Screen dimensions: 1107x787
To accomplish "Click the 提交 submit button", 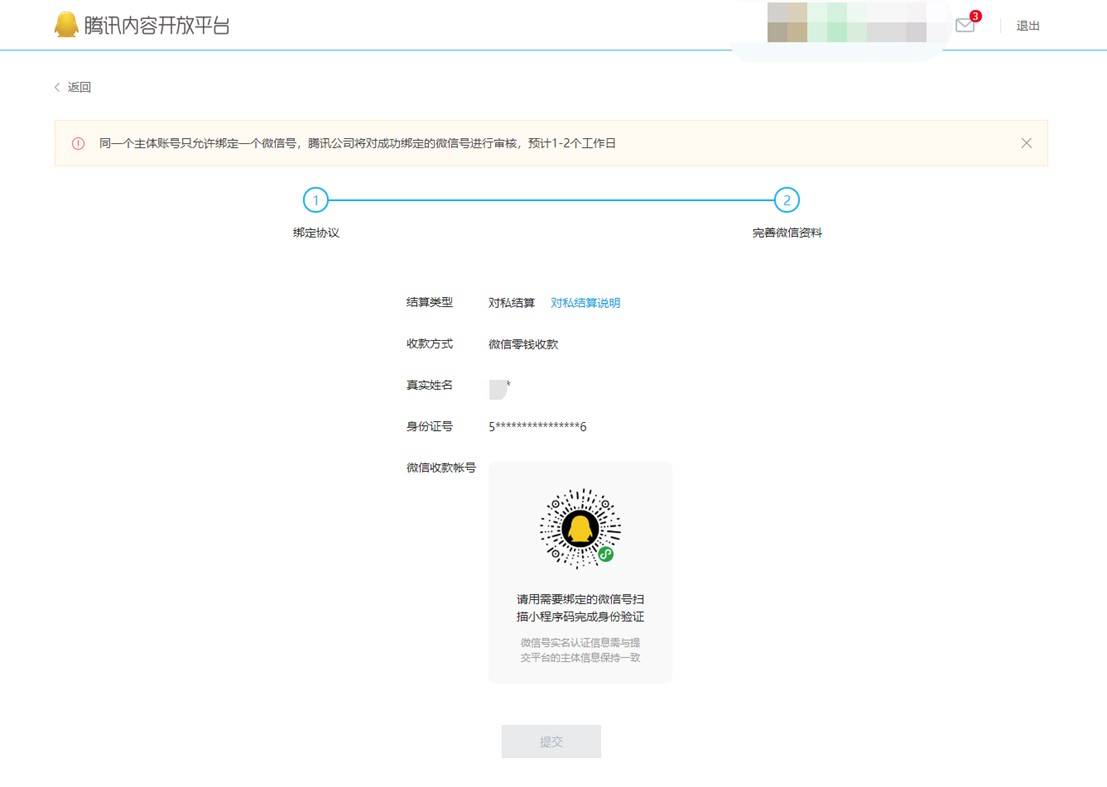I will click(551, 741).
